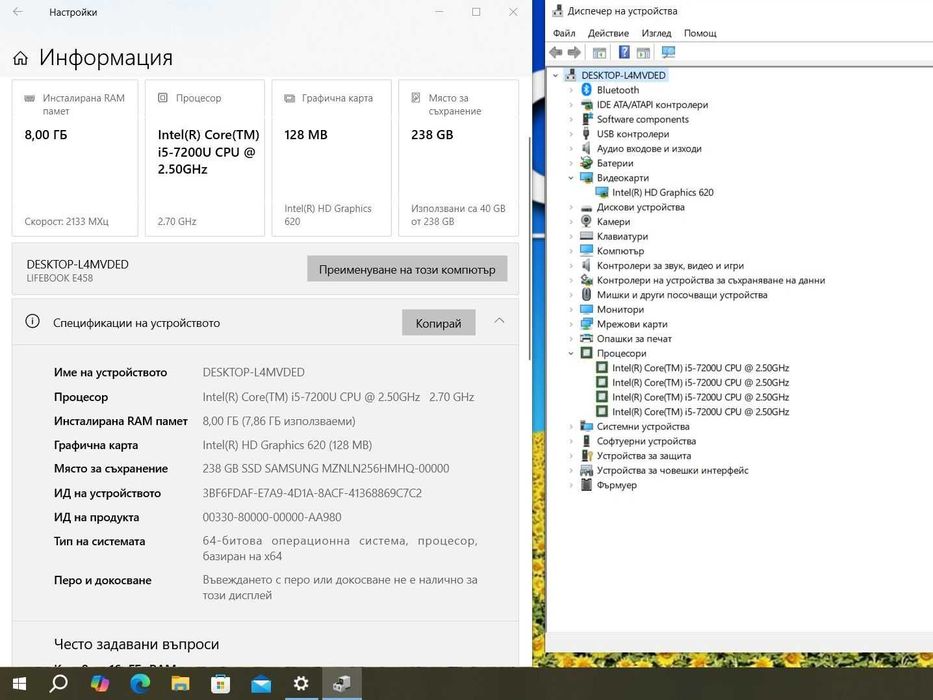Open the Mail app from the taskbar
Image resolution: width=933 pixels, height=700 pixels.
261,684
